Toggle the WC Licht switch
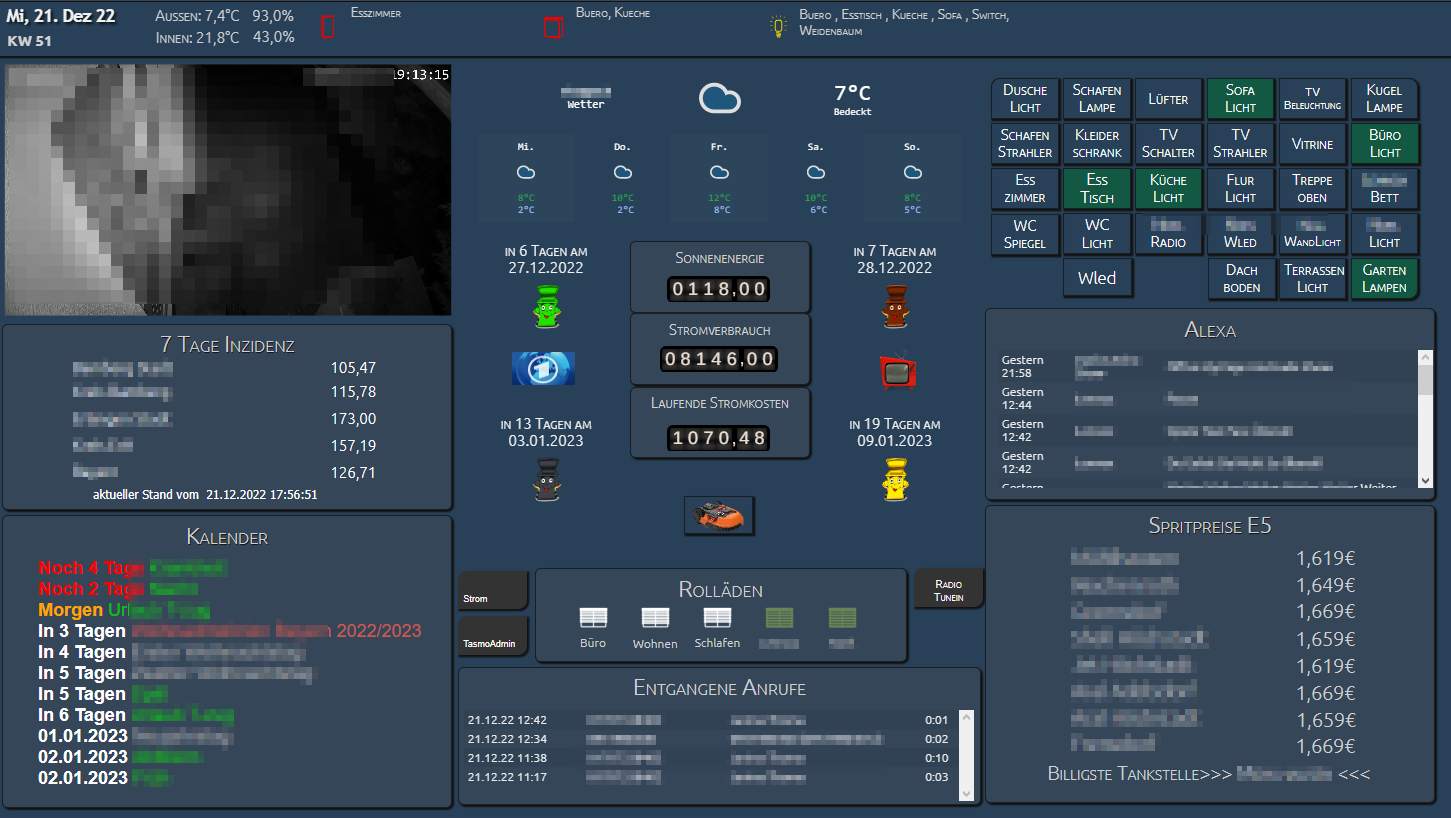Screen dimensions: 1451x818 coord(1097,234)
